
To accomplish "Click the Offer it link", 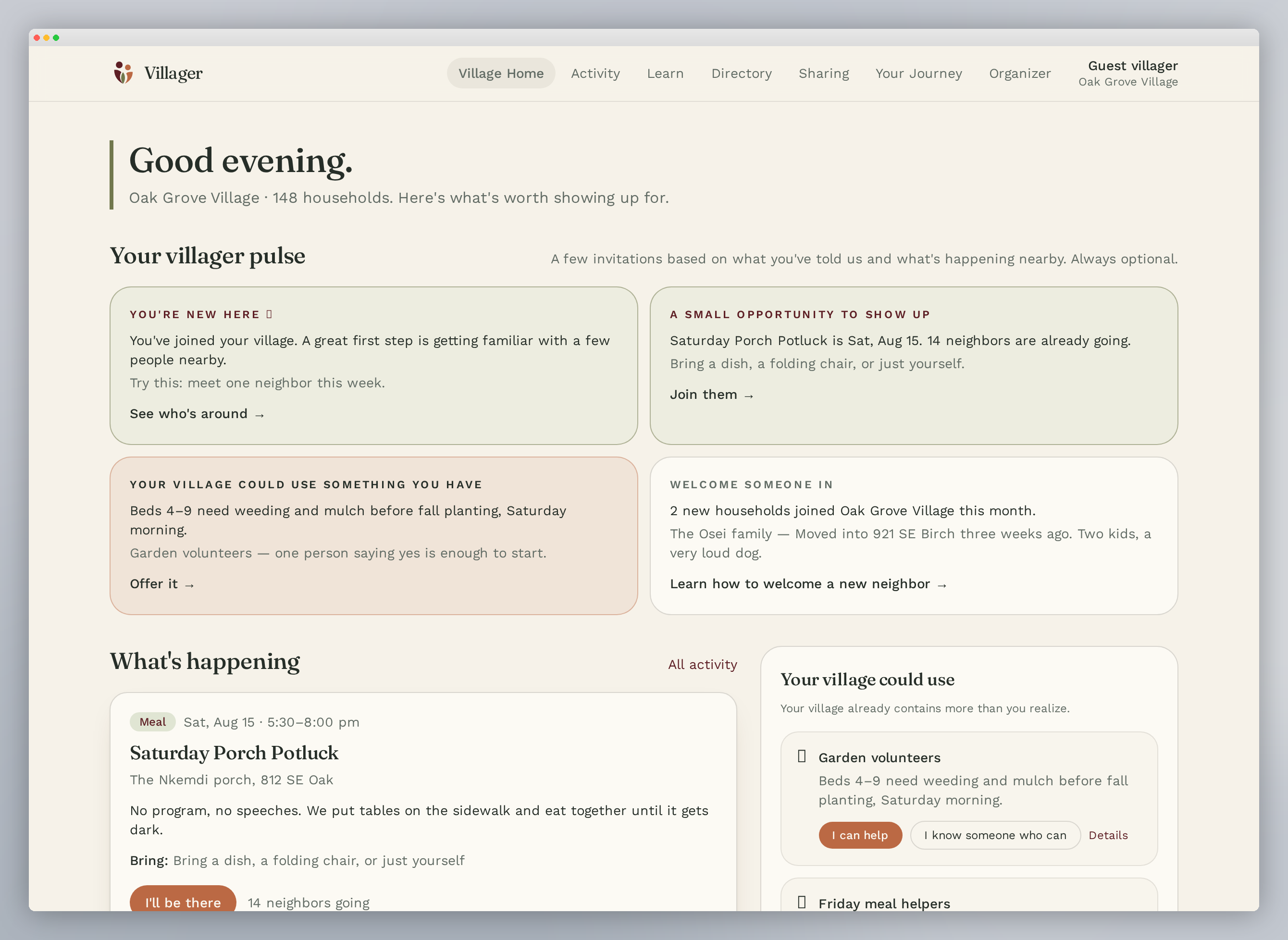I will pos(162,584).
